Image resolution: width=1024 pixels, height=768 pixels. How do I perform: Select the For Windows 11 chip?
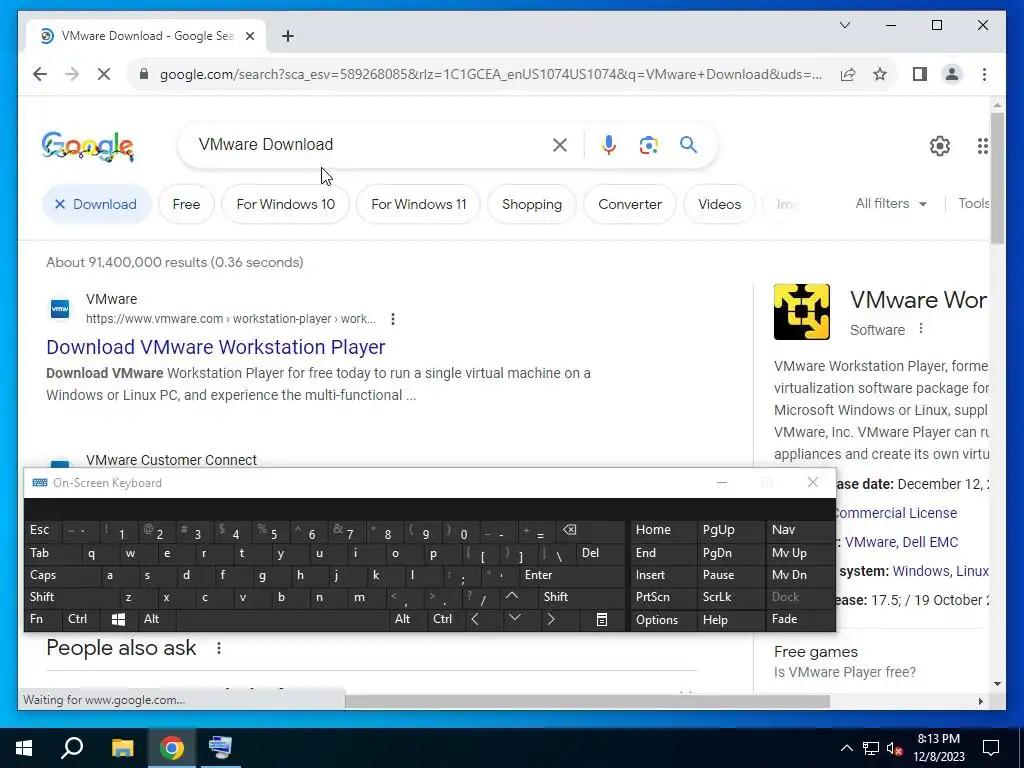coord(419,204)
